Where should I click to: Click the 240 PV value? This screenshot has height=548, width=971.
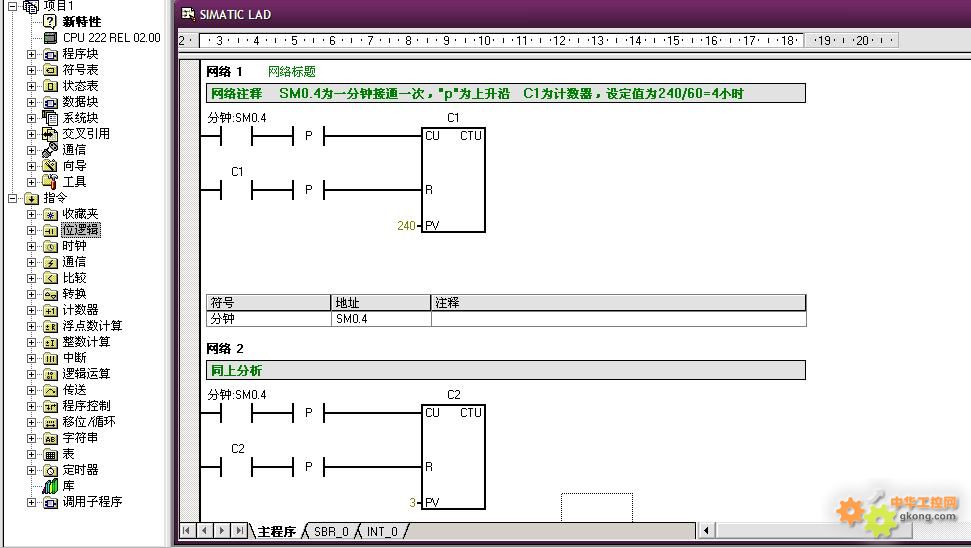[x=406, y=226]
